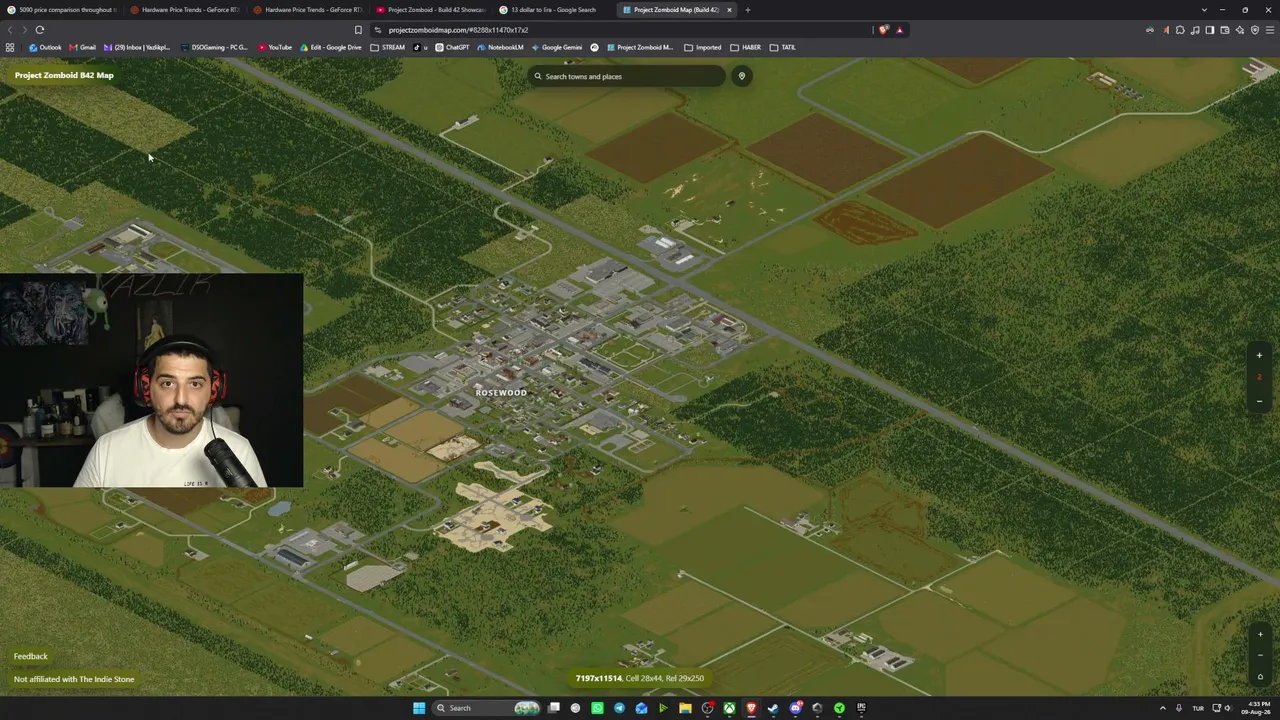Switch to Project Zomboid Build 42 Showcase tab
This screenshot has height=720, width=1280.
[x=430, y=10]
